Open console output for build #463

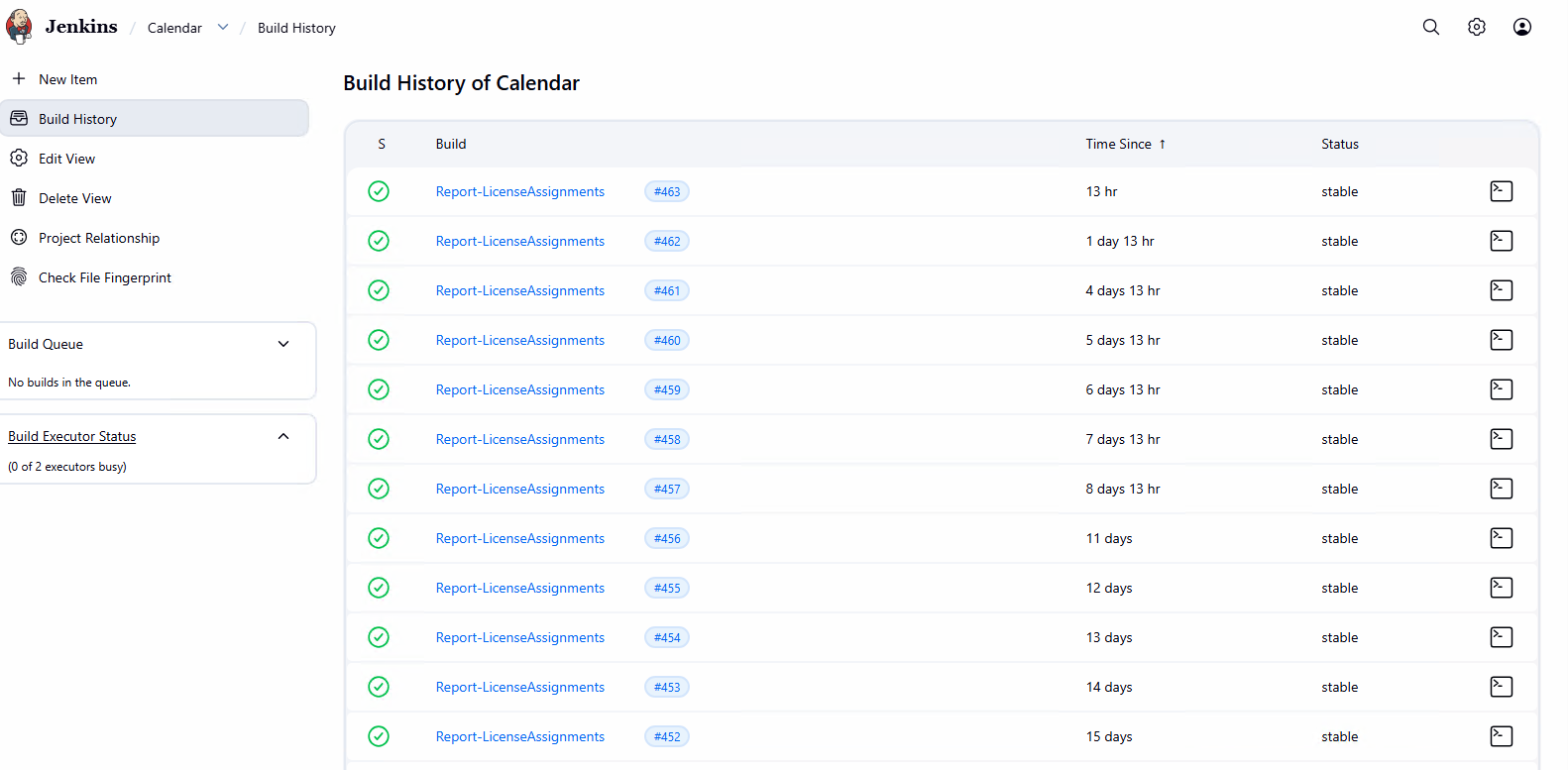click(x=1501, y=191)
